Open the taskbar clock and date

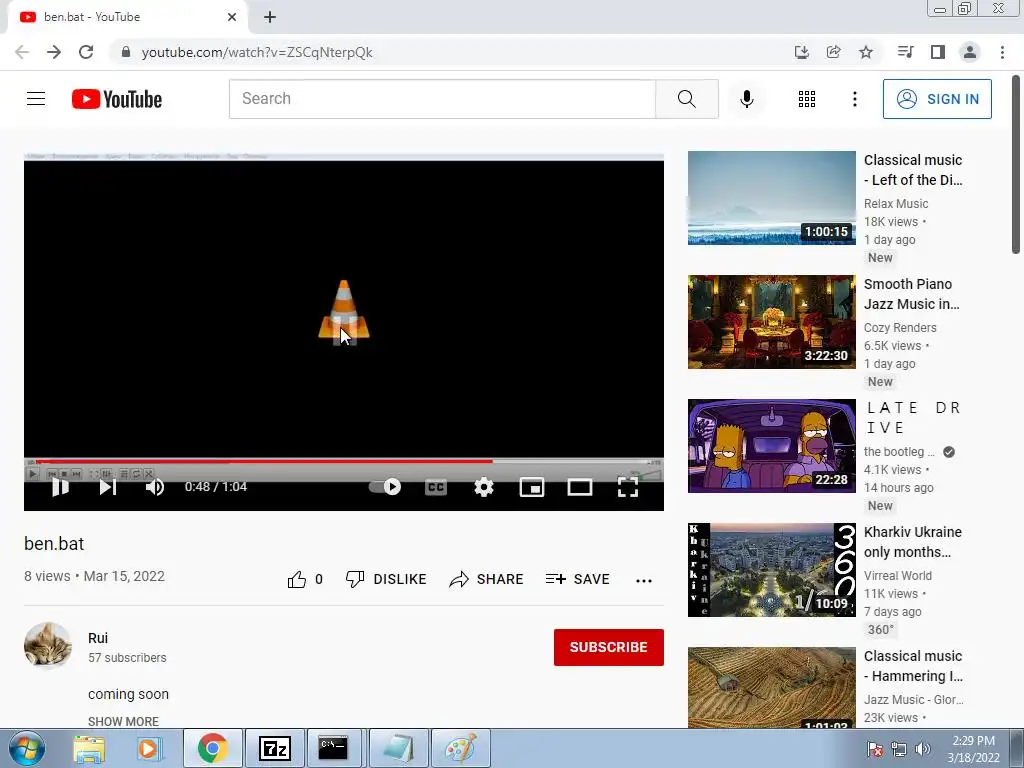pos(973,749)
